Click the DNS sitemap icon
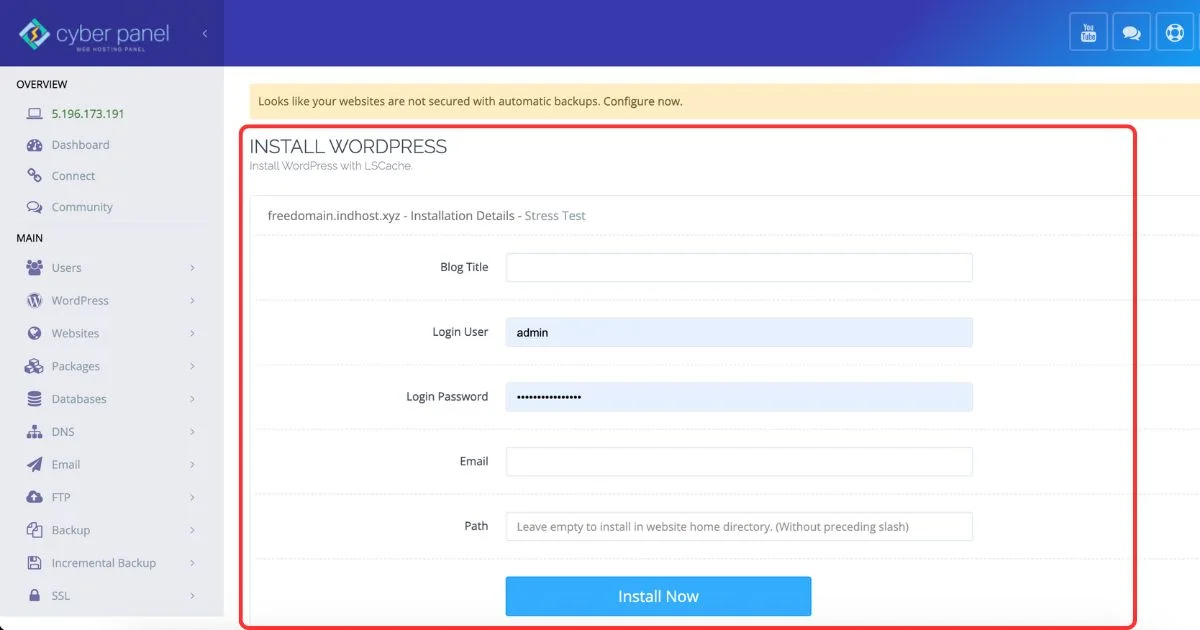 pyautogui.click(x=34, y=432)
